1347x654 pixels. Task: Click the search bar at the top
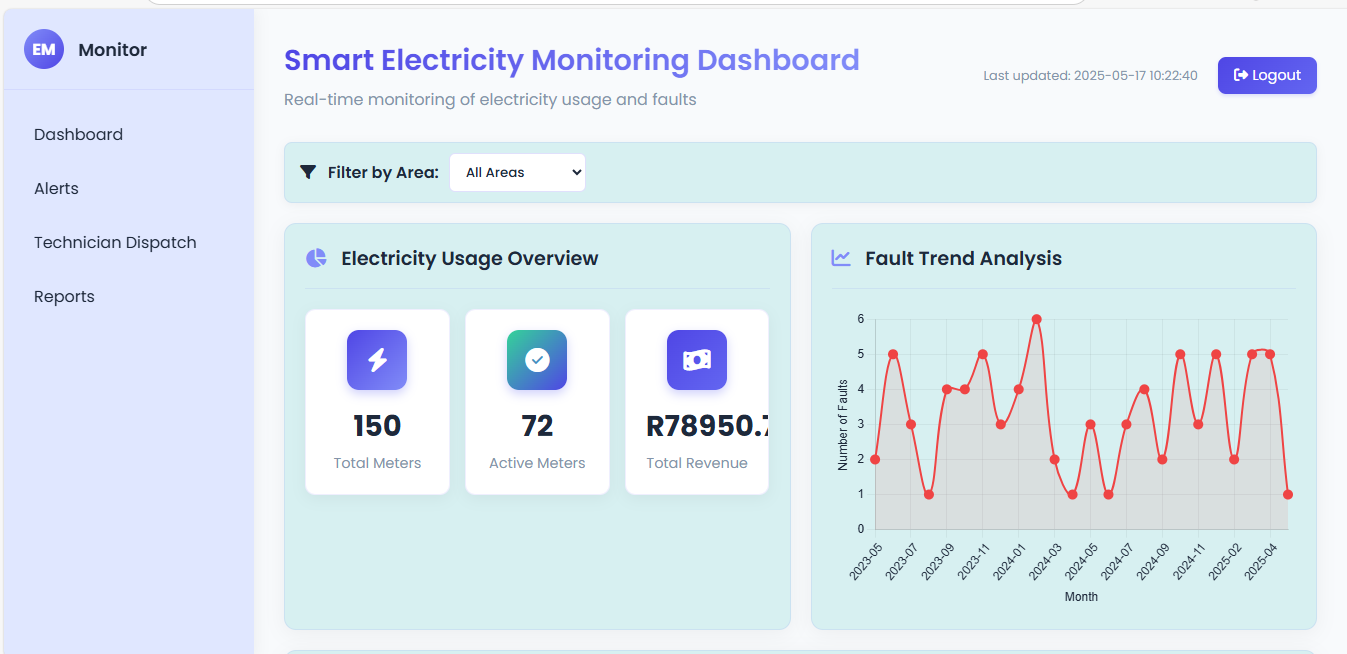[x=617, y=2]
